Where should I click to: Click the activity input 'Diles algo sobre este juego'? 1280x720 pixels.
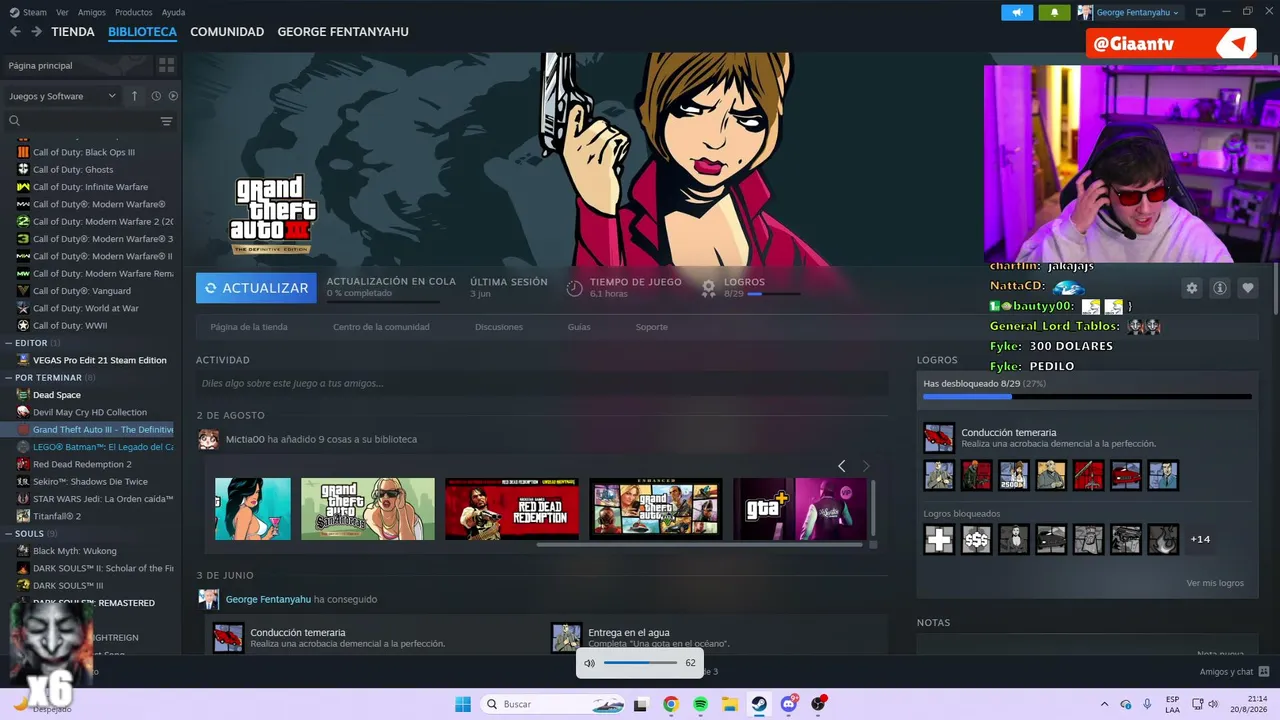coord(542,383)
